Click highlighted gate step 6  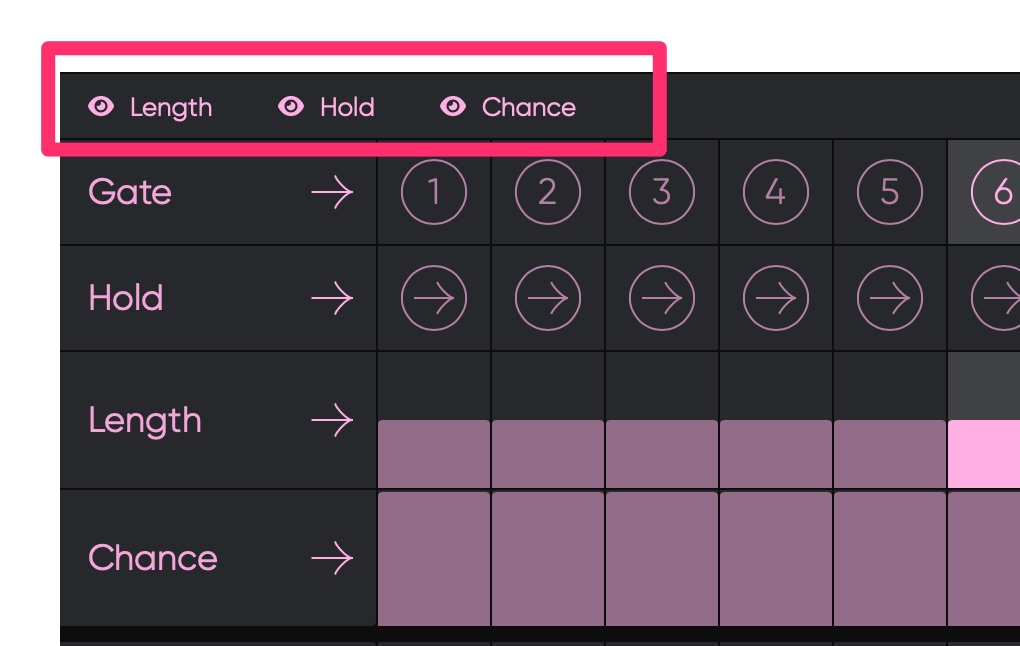(999, 192)
